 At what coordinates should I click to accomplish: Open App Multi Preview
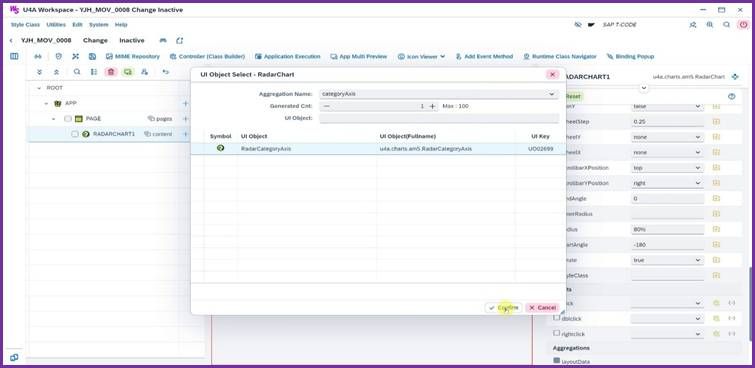coord(358,56)
